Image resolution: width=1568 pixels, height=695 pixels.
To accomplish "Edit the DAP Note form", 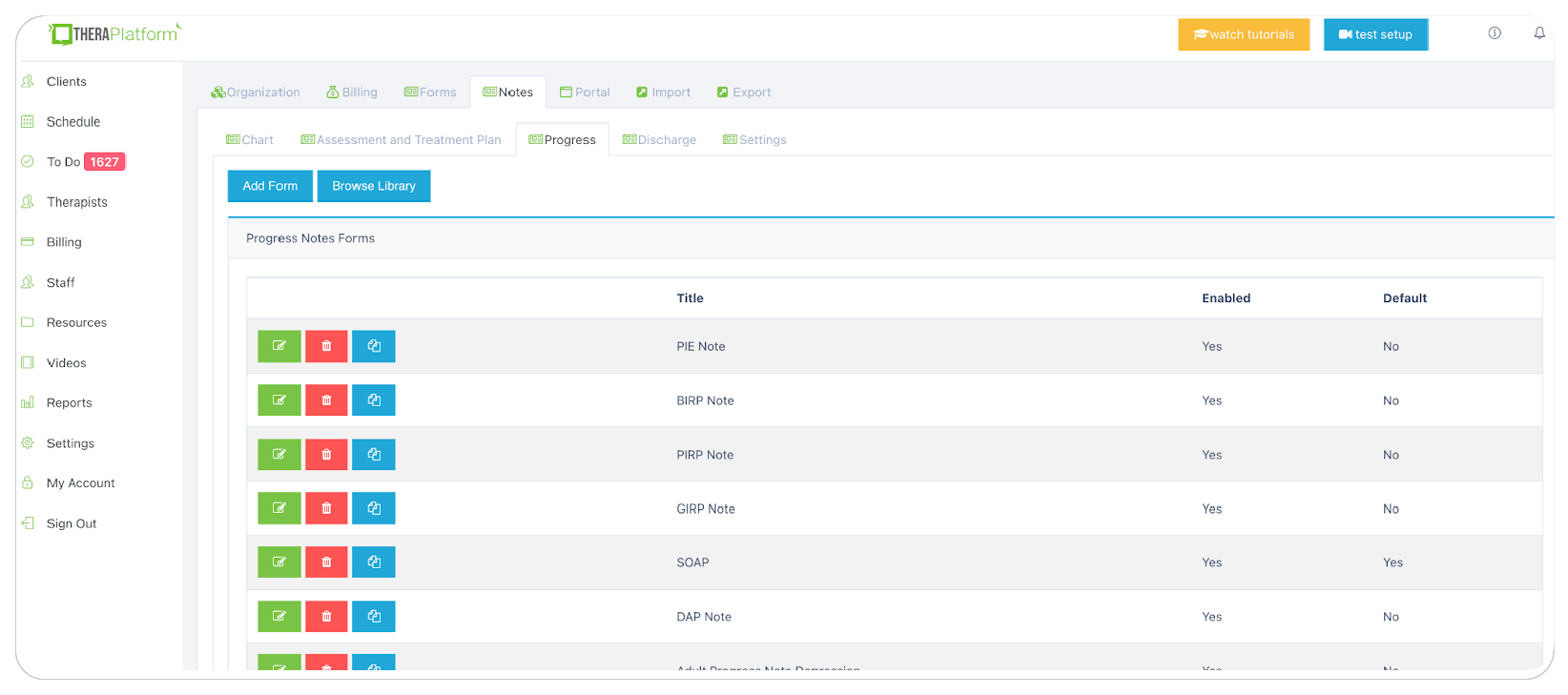I will (x=279, y=617).
